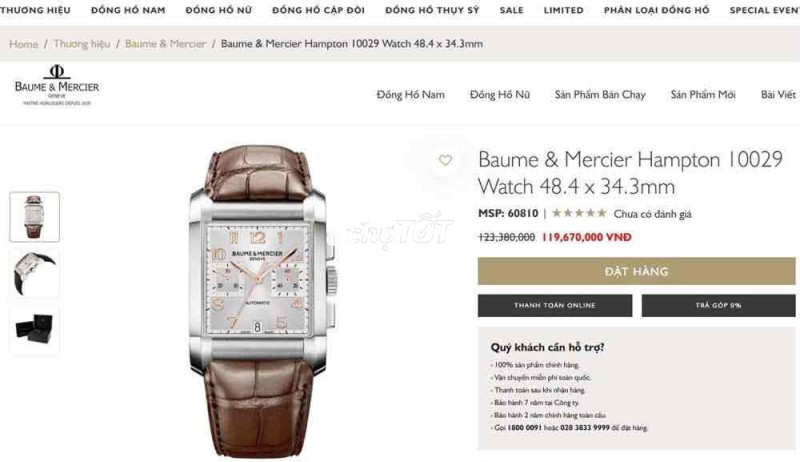The width and height of the screenshot is (800, 462).
Task: Click the ĐẶT HÀNG order button
Action: click(x=636, y=271)
